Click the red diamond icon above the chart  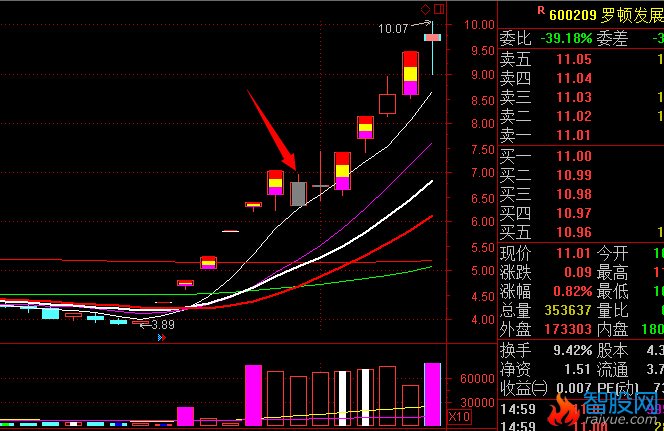[x=425, y=9]
